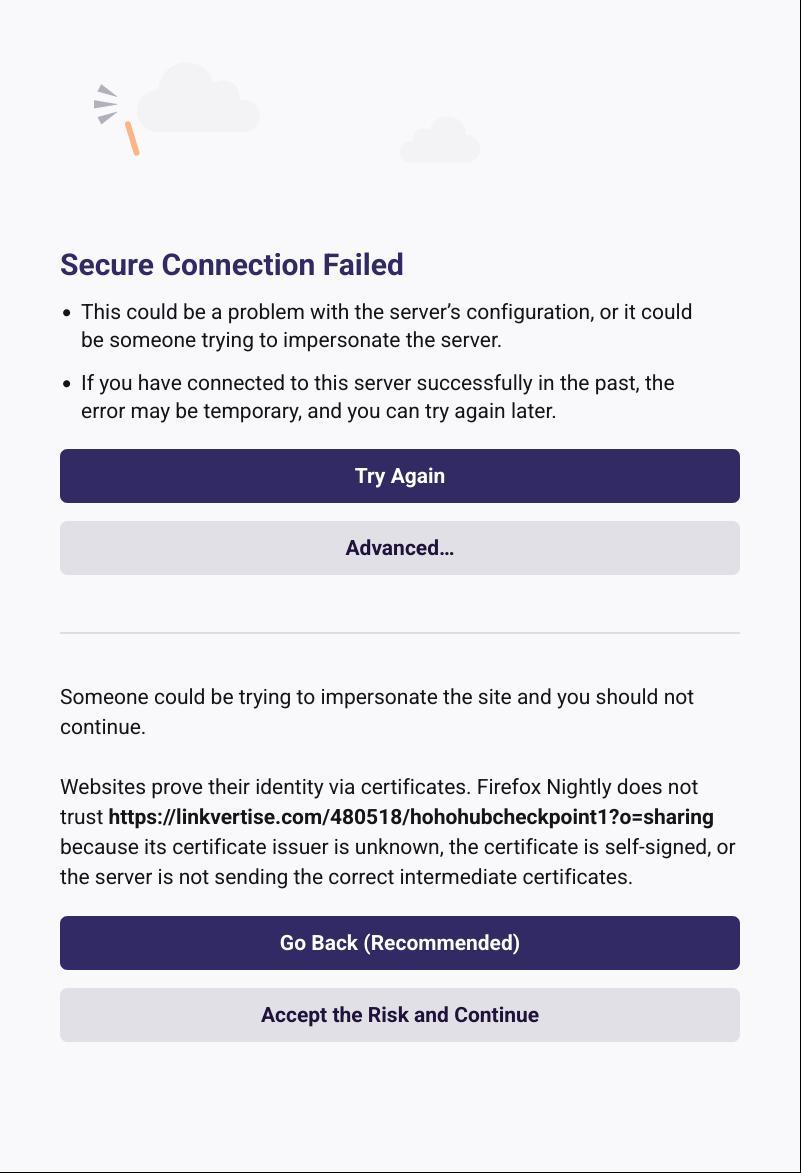Click the 'certificate is self-signed' text line
Image resolution: width=801 pixels, height=1173 pixels.
click(397, 847)
